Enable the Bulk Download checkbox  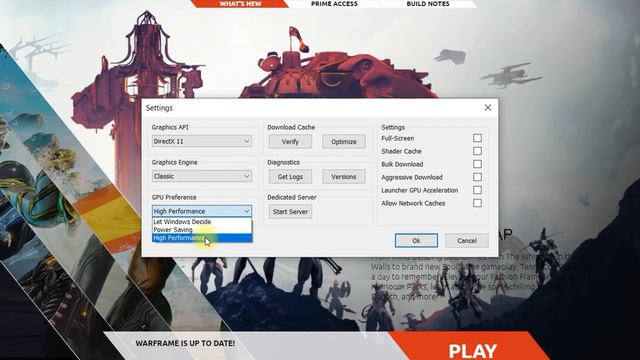click(477, 164)
